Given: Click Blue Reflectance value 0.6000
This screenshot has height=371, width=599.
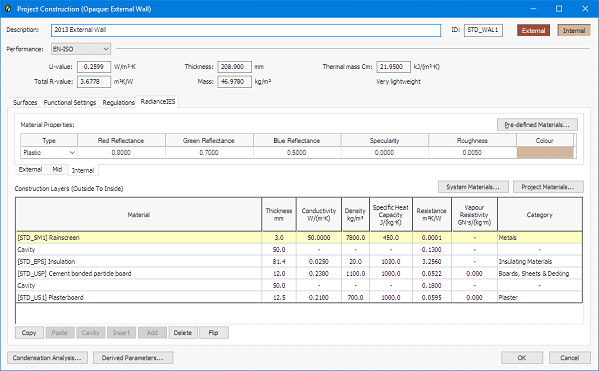Looking at the screenshot, I should (297, 152).
